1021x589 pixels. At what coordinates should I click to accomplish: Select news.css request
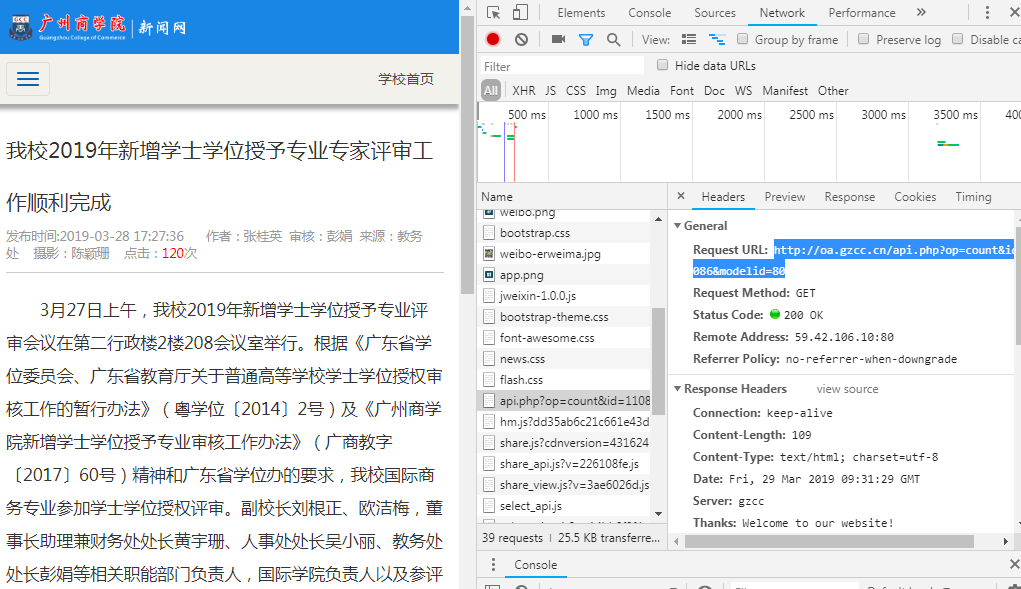coord(564,359)
